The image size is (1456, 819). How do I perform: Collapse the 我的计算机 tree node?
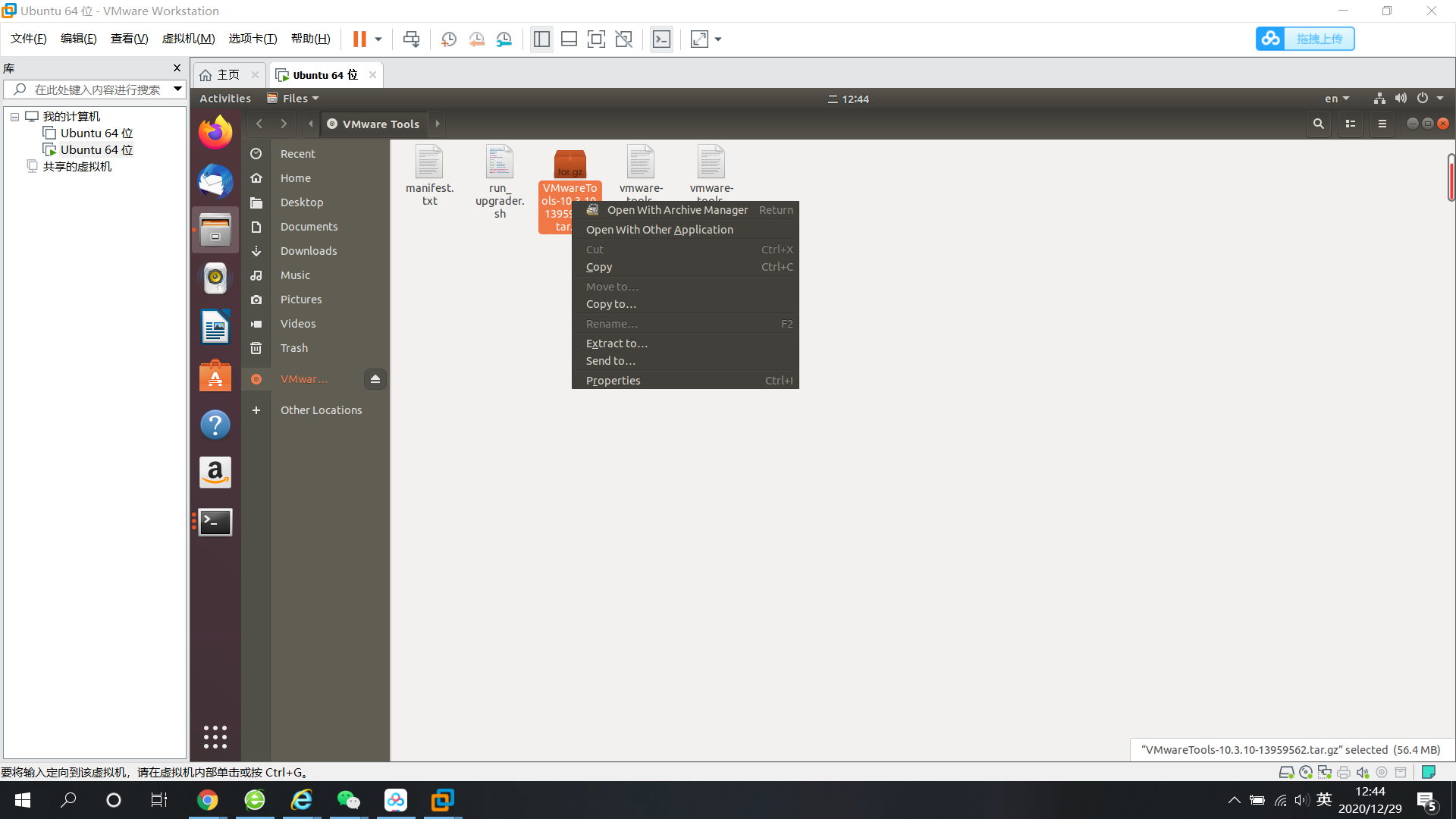click(14, 117)
